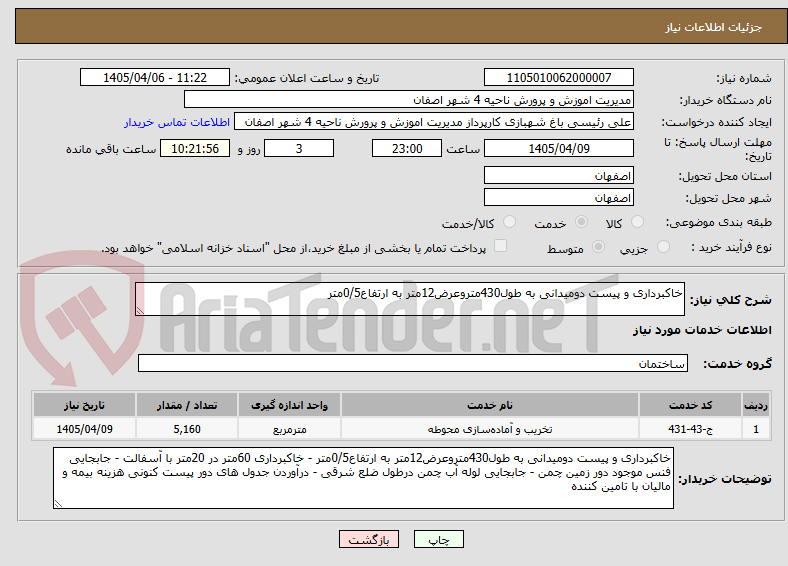Click the کد خدمت column header

pos(691,405)
